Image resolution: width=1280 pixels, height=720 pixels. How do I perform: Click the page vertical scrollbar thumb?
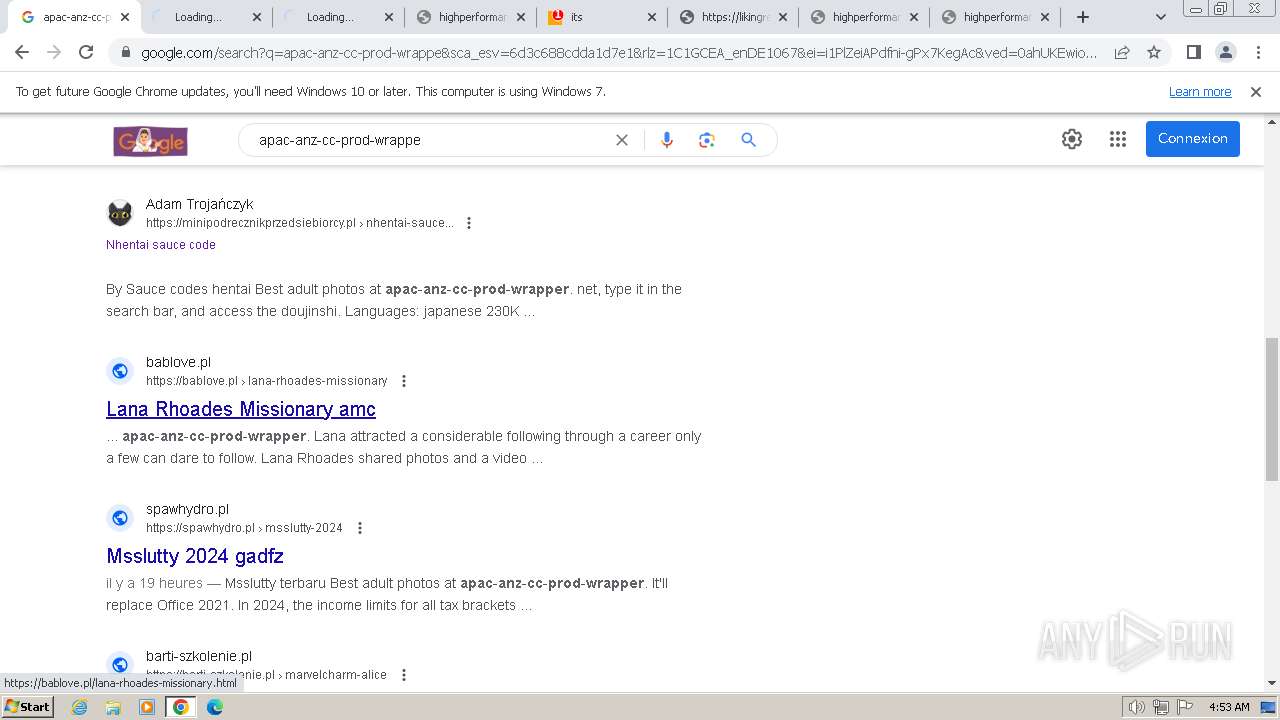click(1271, 408)
